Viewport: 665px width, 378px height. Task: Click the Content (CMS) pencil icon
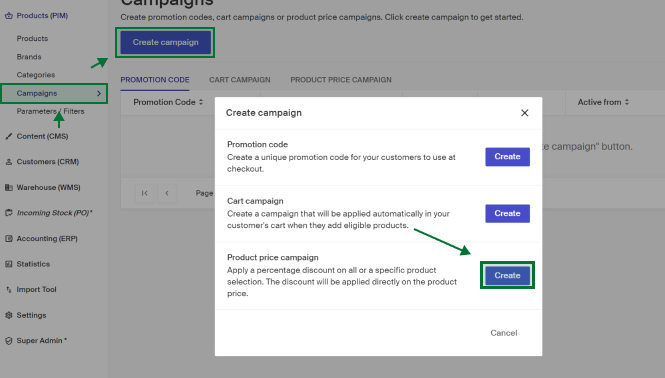[8, 136]
